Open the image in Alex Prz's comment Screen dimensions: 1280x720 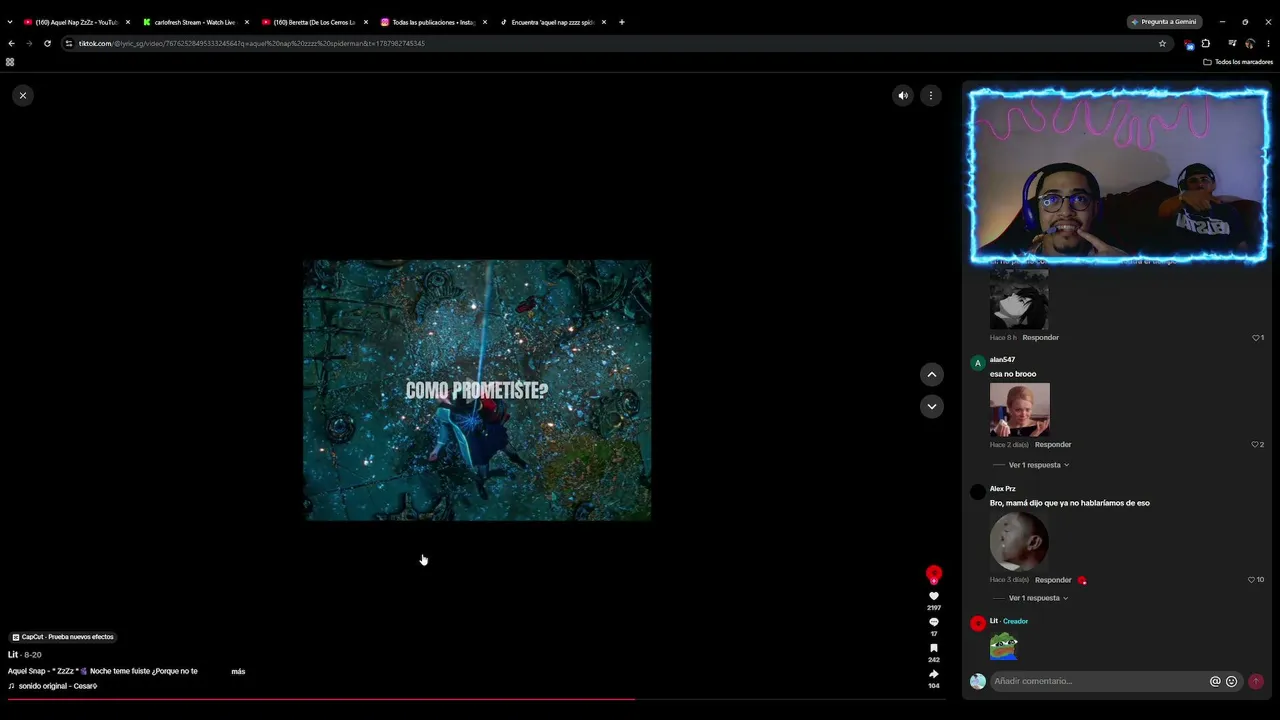pos(1019,542)
